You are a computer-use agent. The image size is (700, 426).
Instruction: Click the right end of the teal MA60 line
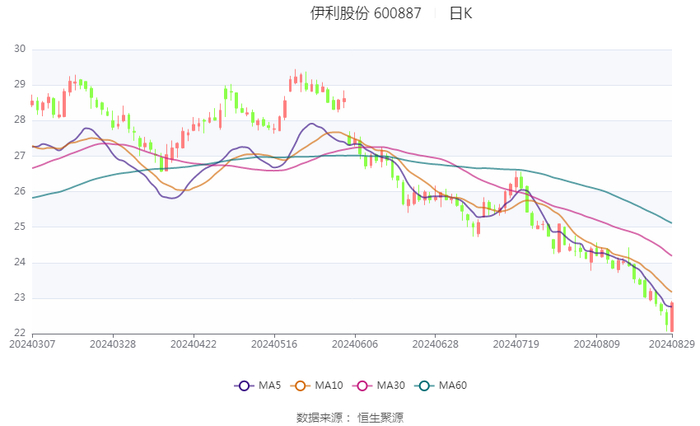(671, 223)
